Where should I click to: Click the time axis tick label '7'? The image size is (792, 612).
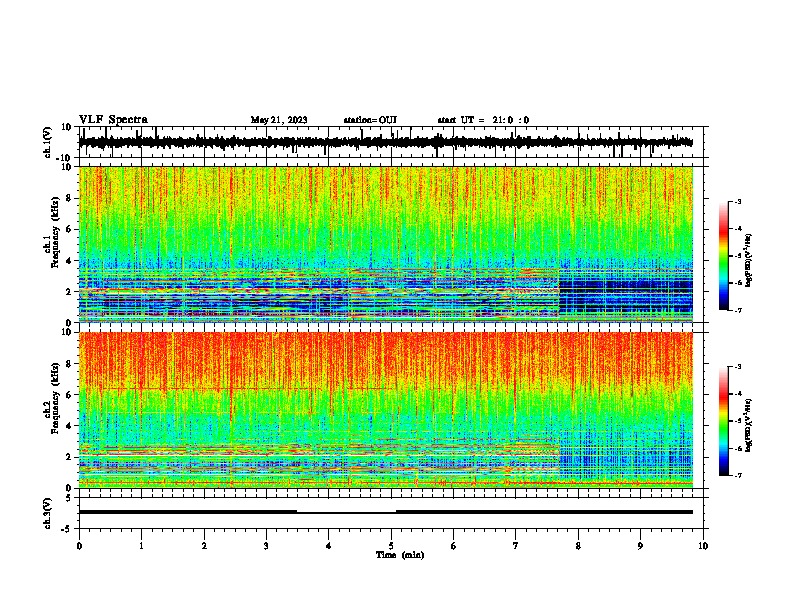click(x=516, y=546)
